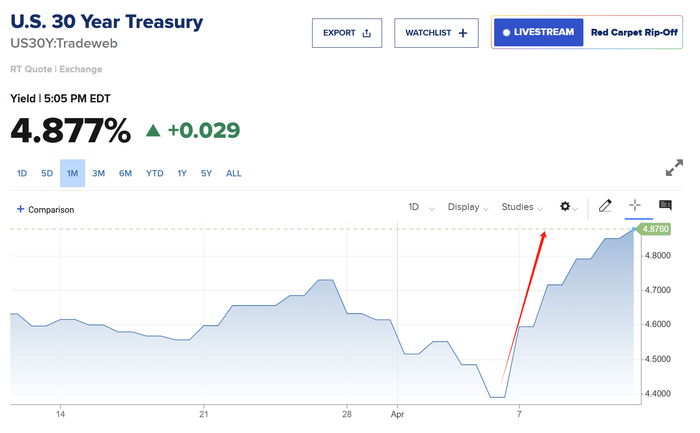700x433 pixels.
Task: Toggle the crosshair tool
Action: pos(634,206)
